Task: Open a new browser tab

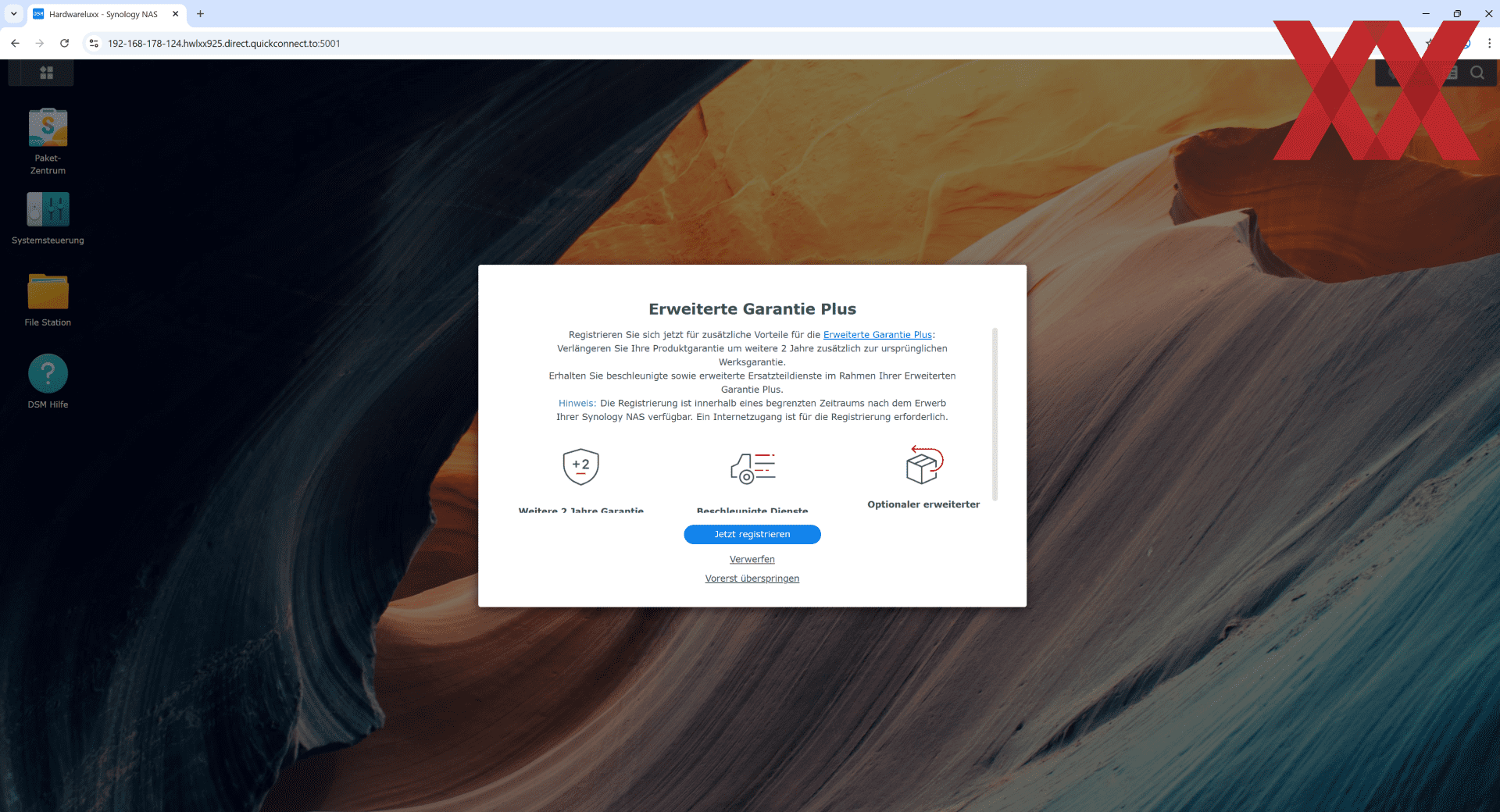Action: [200, 14]
